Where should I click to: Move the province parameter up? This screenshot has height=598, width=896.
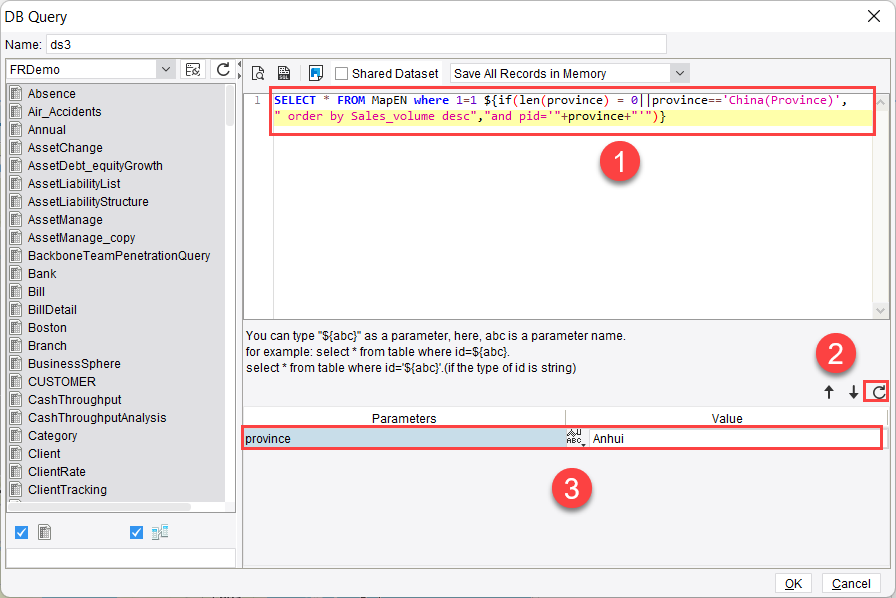828,391
